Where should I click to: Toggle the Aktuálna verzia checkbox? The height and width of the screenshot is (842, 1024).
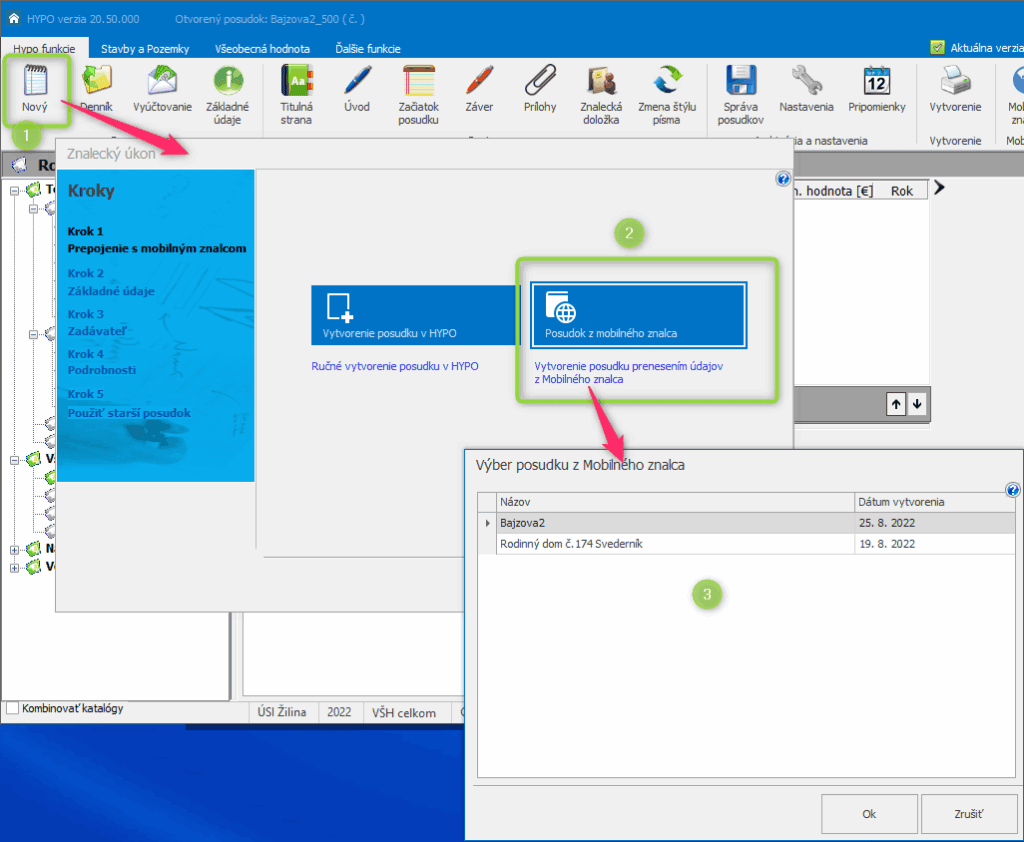coord(937,48)
